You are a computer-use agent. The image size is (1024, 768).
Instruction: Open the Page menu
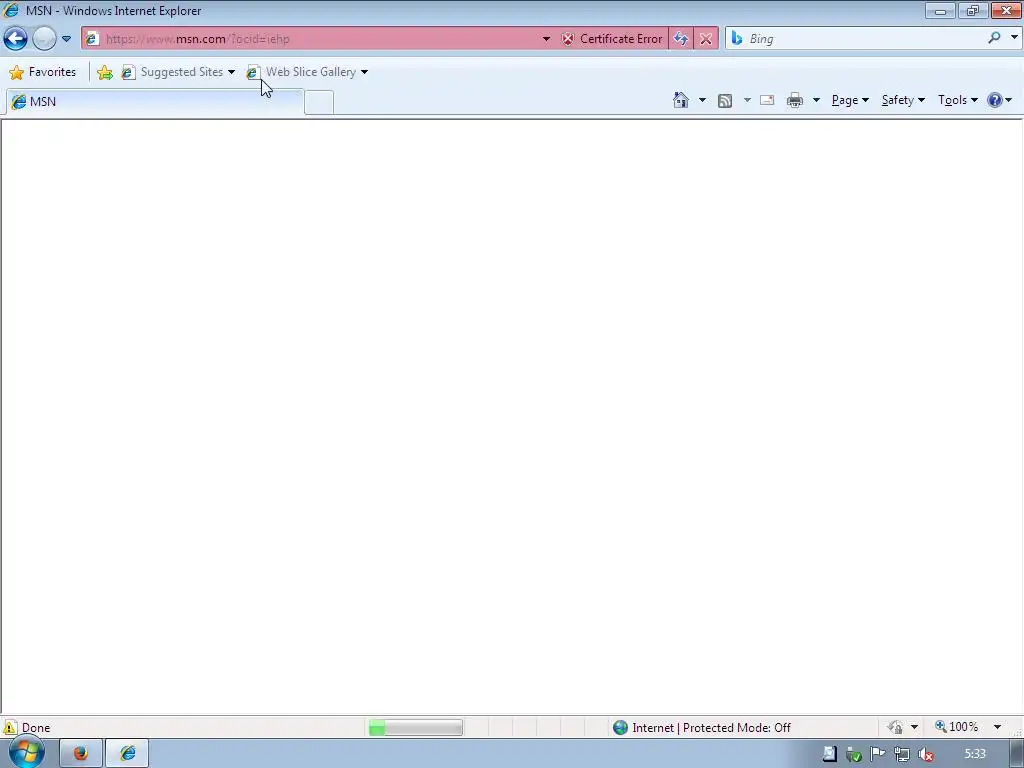tap(850, 100)
